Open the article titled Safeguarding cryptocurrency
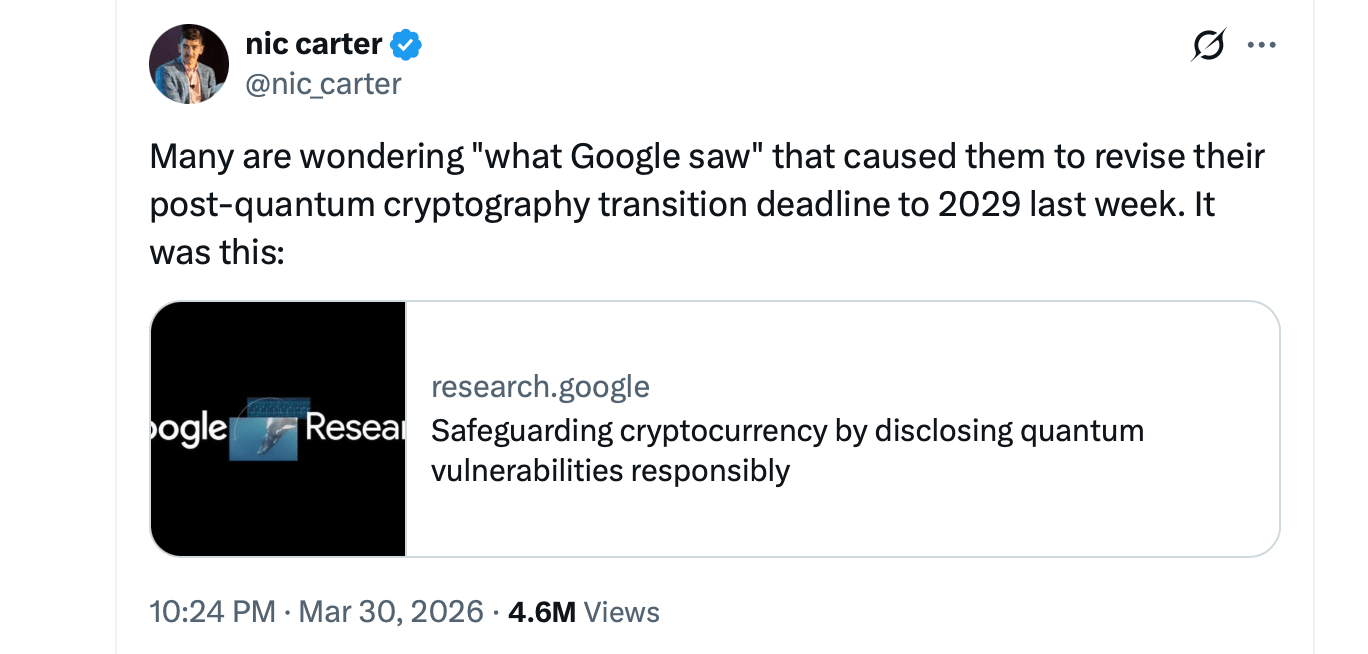 pyautogui.click(x=787, y=449)
